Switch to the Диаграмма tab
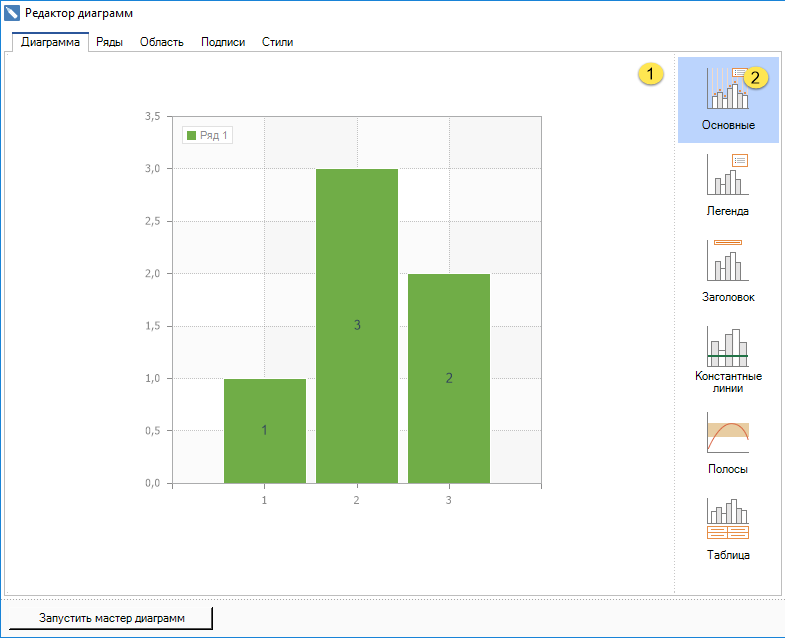The height and width of the screenshot is (638, 785). click(50, 42)
